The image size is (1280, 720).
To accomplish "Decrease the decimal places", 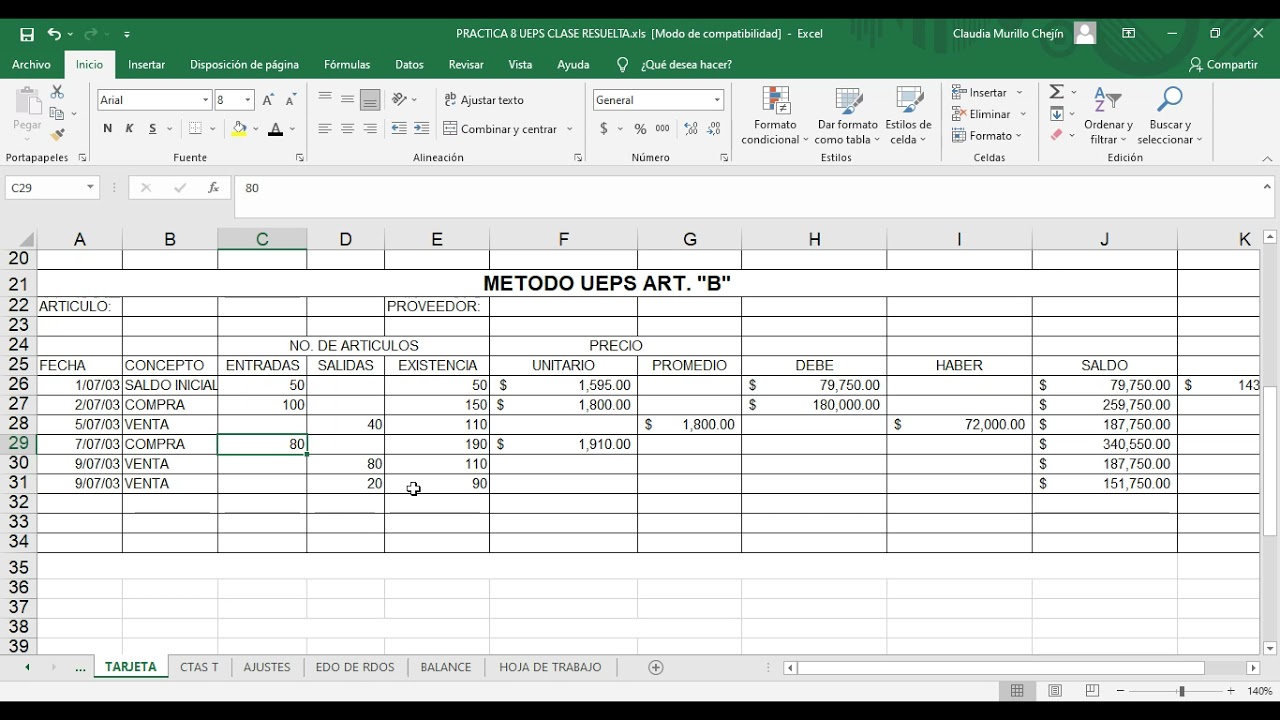I will pos(714,129).
